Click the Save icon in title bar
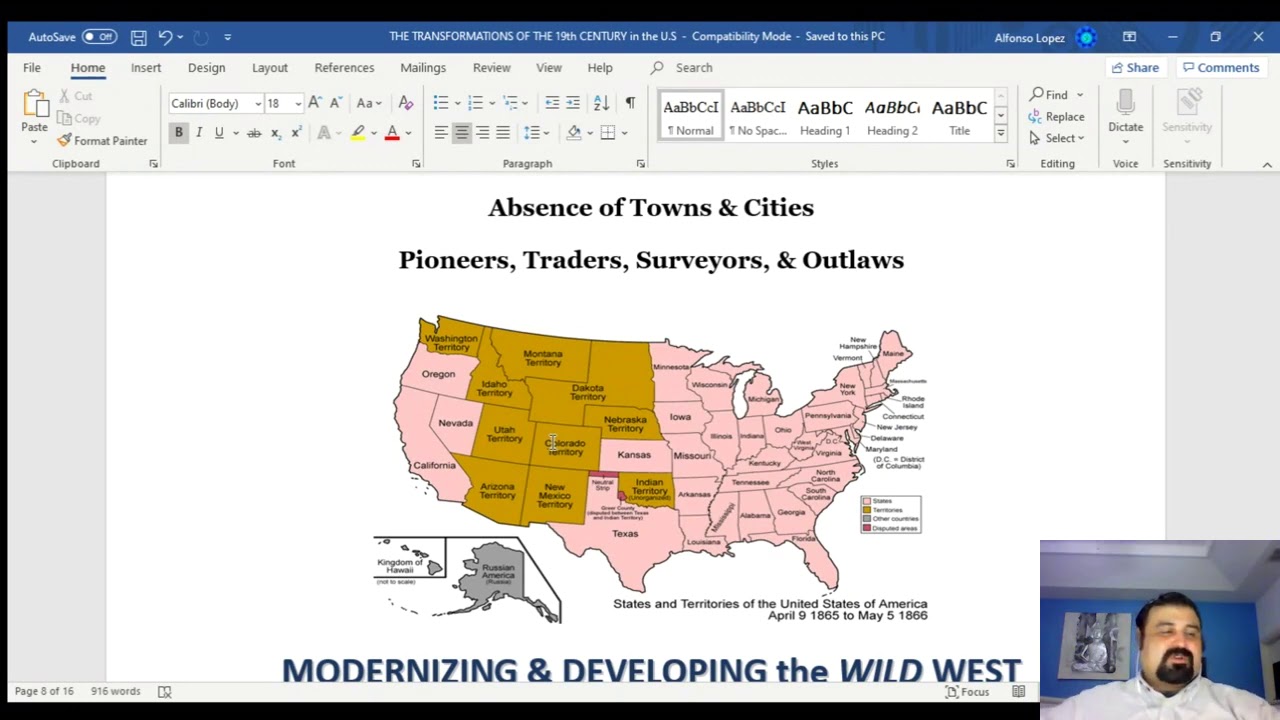The image size is (1280, 720). click(139, 37)
